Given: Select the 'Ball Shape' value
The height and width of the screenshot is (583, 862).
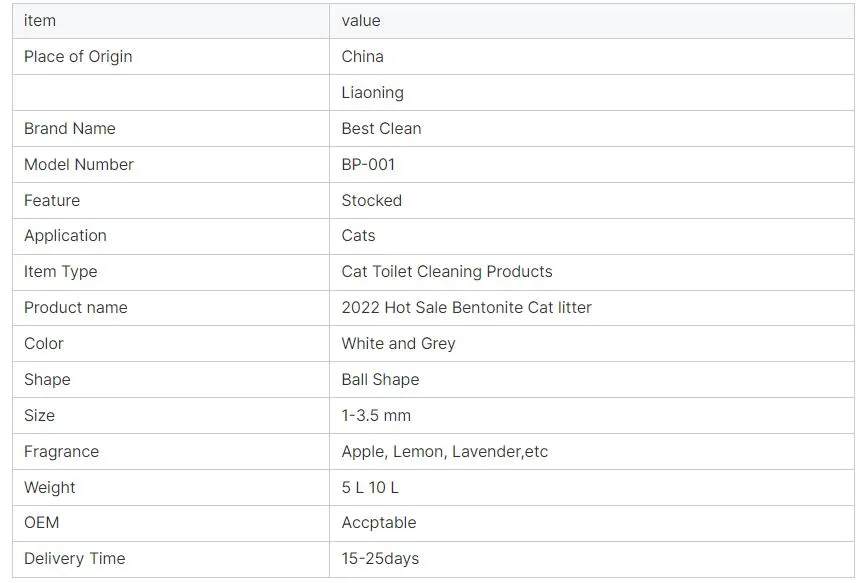Looking at the screenshot, I should (380, 379).
